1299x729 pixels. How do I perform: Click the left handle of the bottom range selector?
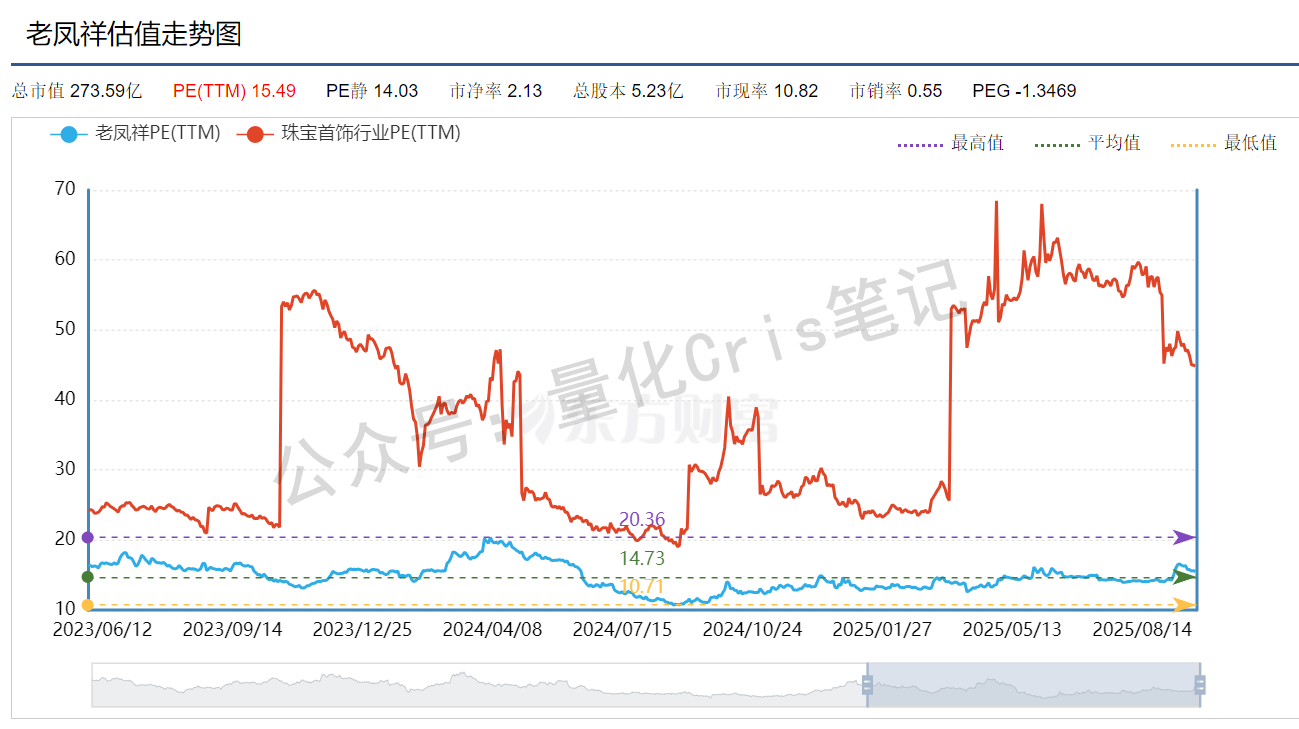[866, 687]
